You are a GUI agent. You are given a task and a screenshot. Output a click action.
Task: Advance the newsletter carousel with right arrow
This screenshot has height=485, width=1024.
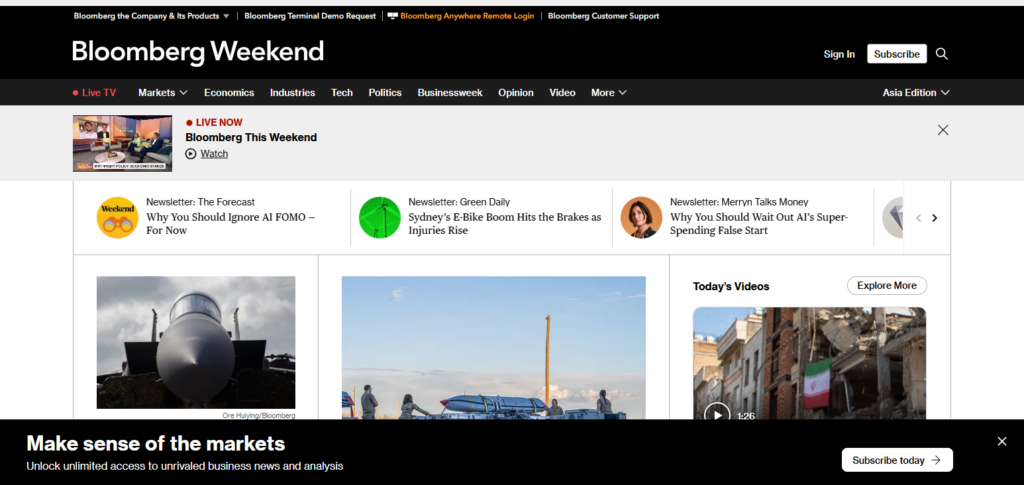coord(935,218)
